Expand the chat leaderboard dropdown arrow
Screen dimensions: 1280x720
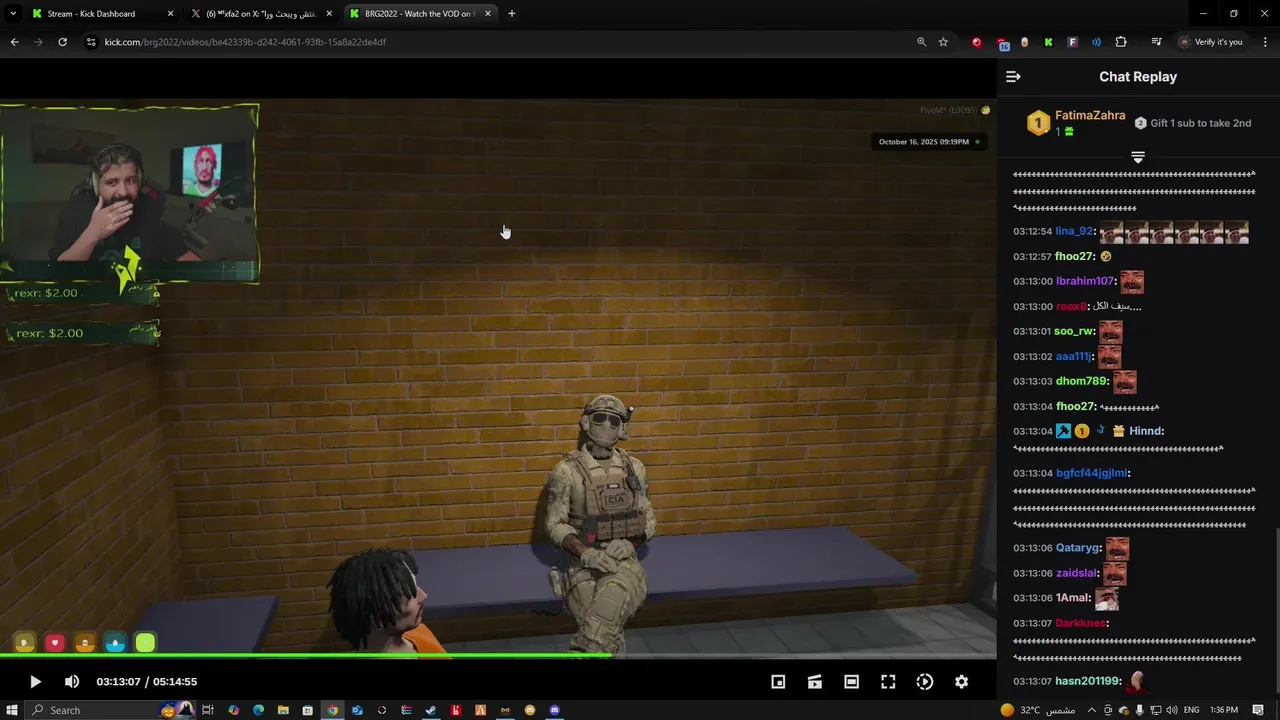coord(1137,157)
